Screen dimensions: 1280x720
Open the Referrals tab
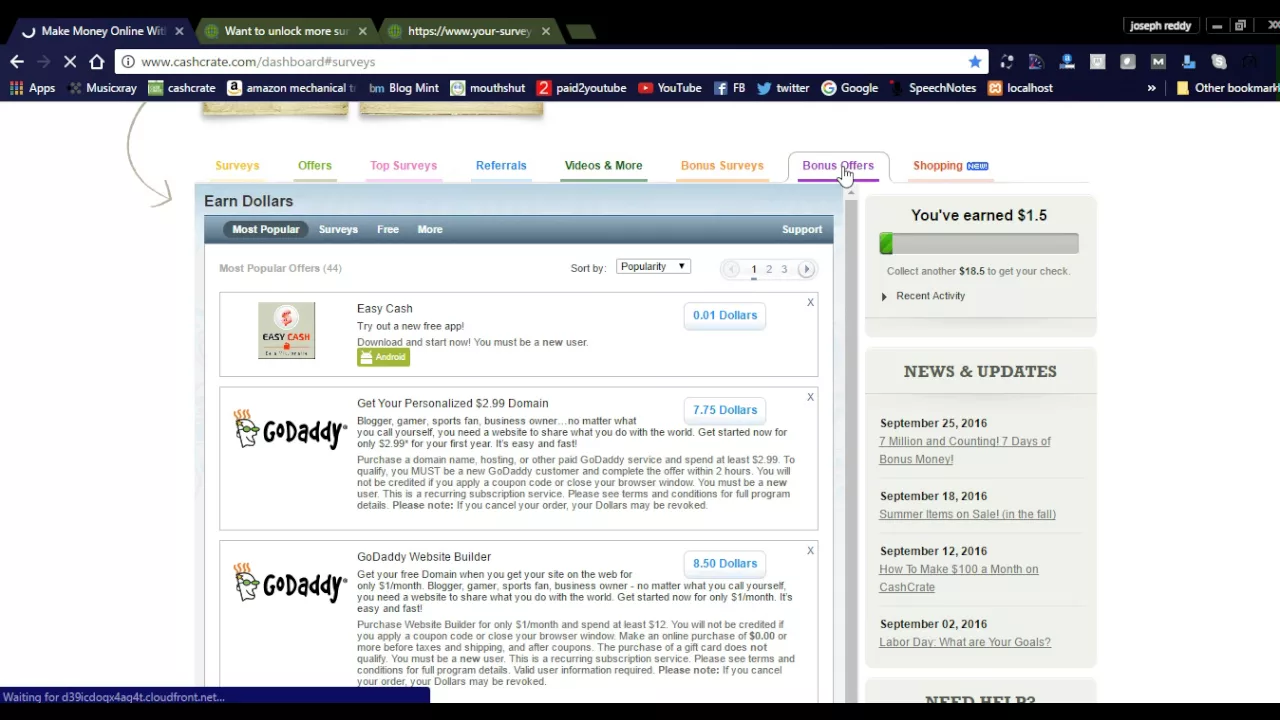[501, 166]
